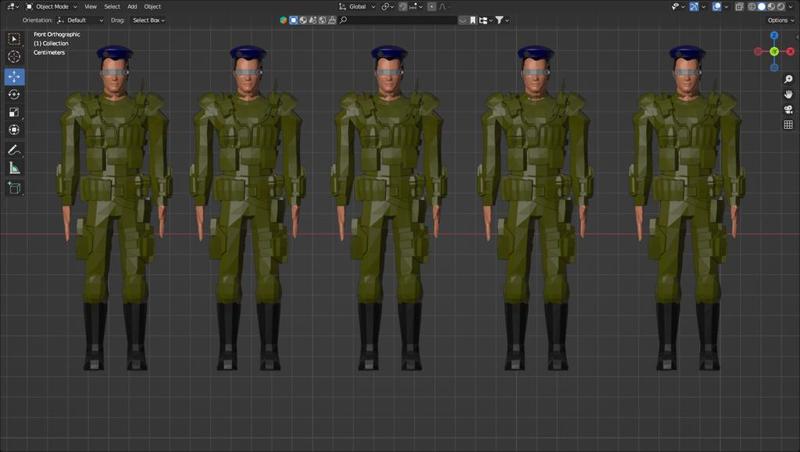
Task: Switch perspective/orthographic with grid icon
Action: coord(788,124)
